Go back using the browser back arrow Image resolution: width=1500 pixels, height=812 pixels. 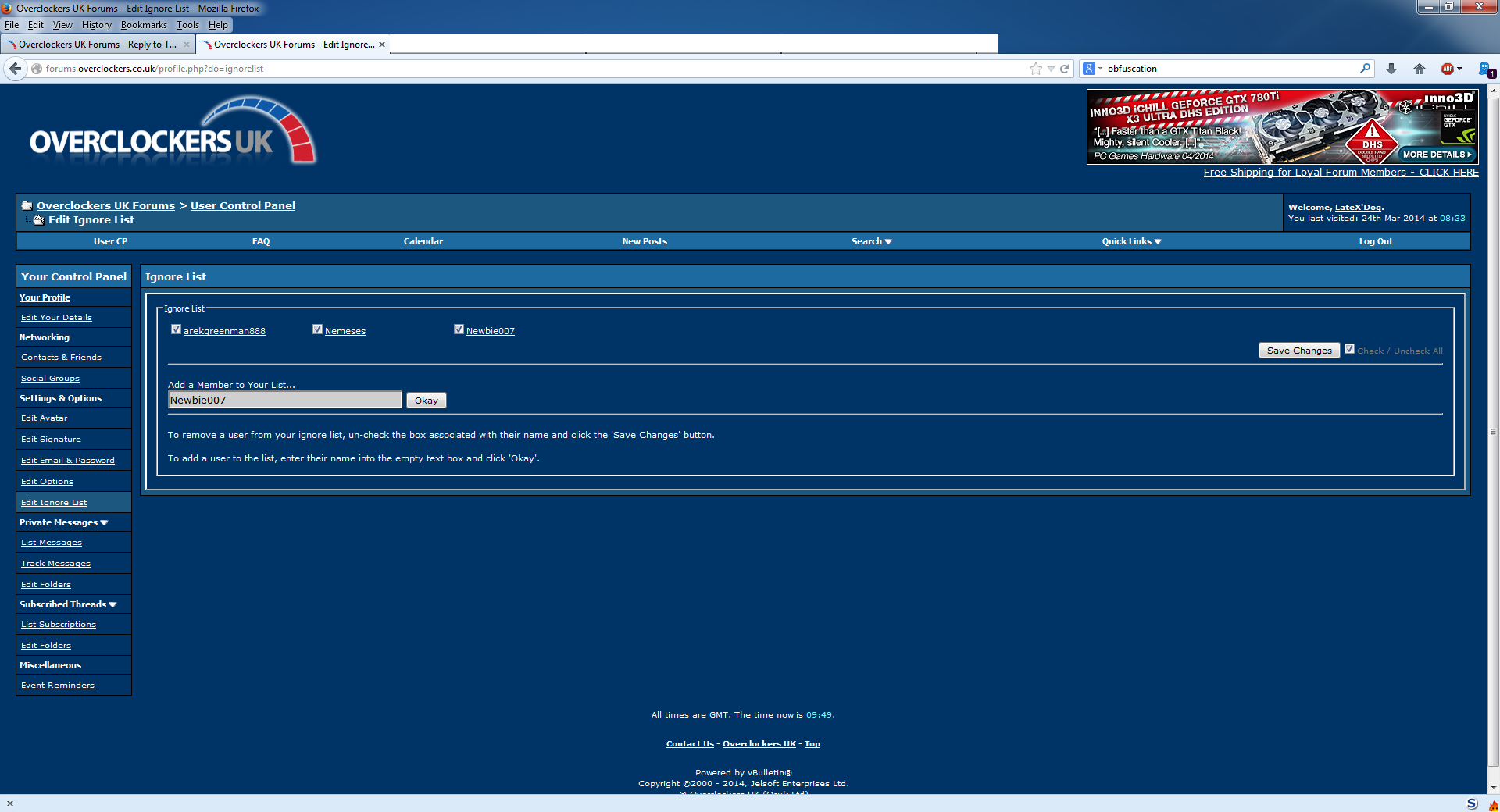point(15,69)
